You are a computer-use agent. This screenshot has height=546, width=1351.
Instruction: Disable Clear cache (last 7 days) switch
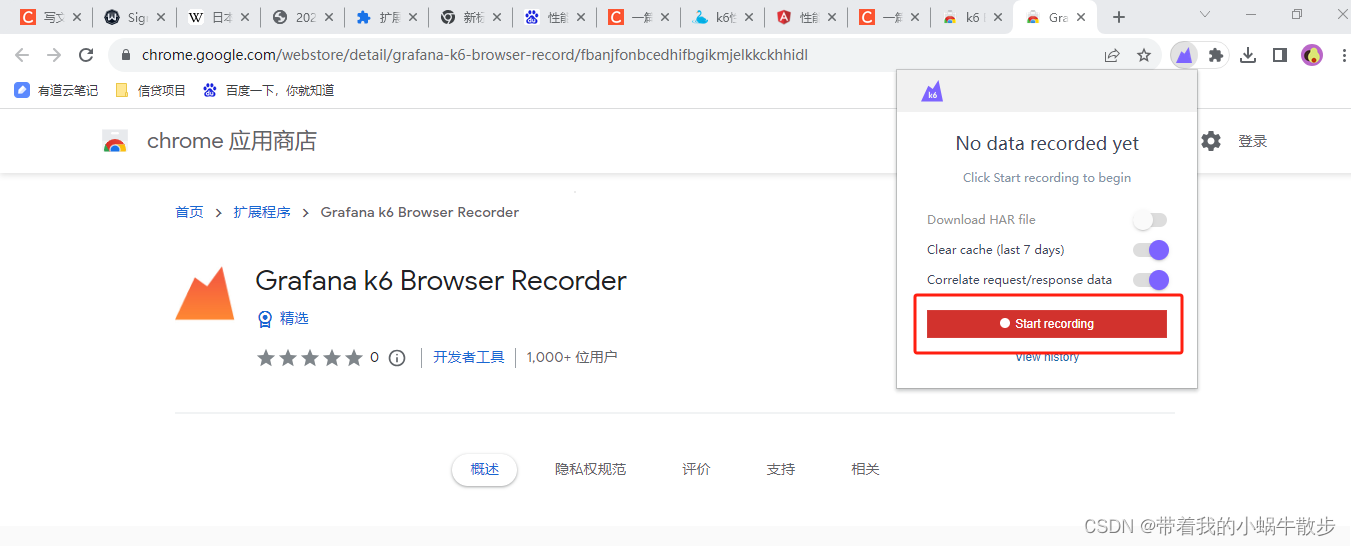click(x=1151, y=250)
